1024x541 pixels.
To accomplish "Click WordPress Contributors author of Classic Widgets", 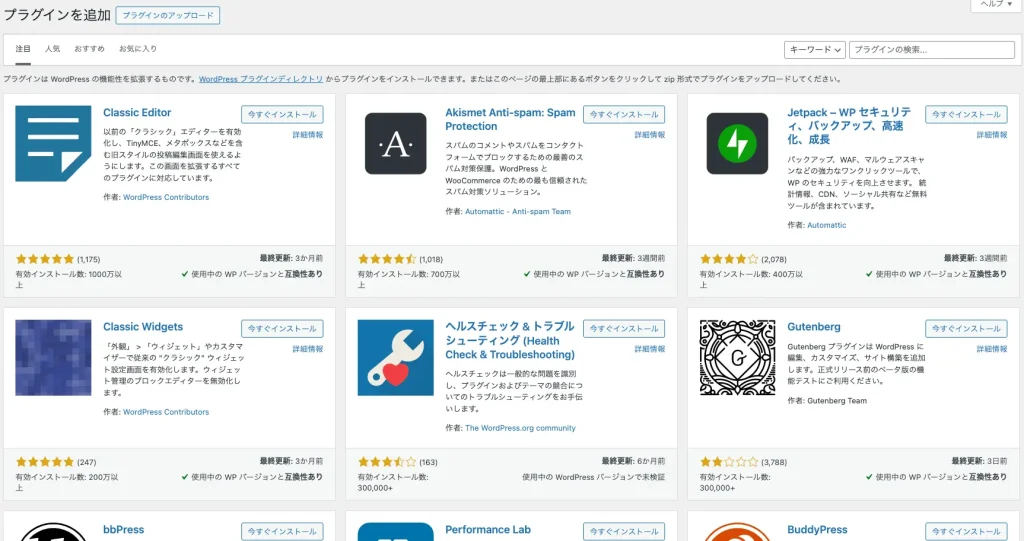I will (x=166, y=412).
